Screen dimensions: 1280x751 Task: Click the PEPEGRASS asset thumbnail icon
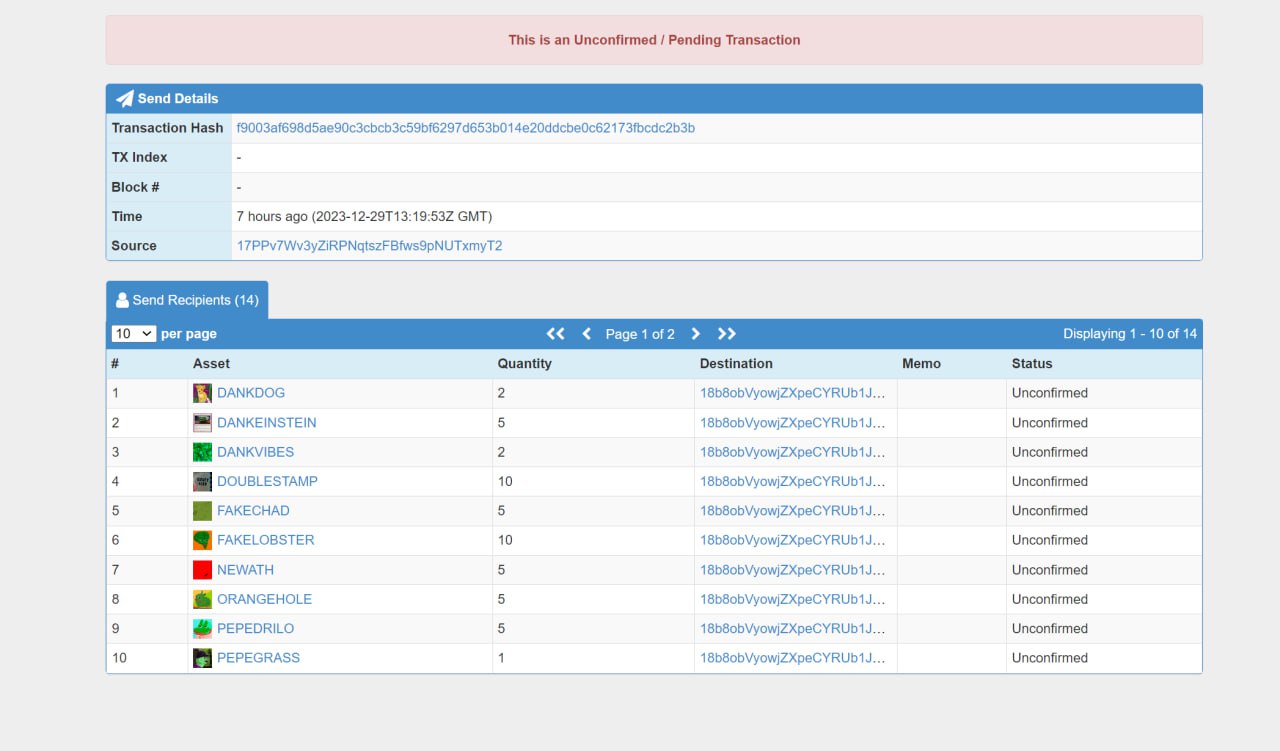202,658
